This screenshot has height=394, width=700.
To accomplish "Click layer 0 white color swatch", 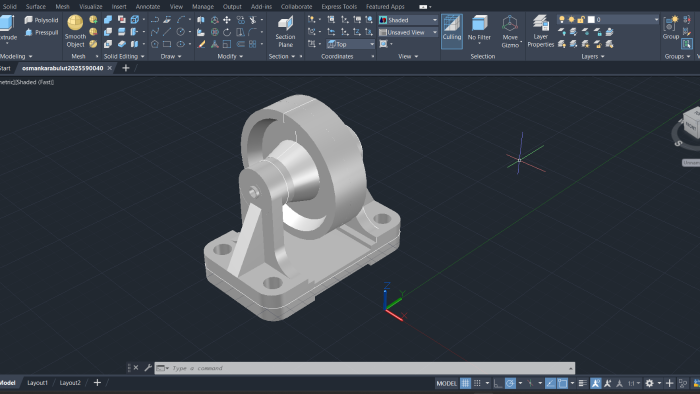I will point(591,20).
